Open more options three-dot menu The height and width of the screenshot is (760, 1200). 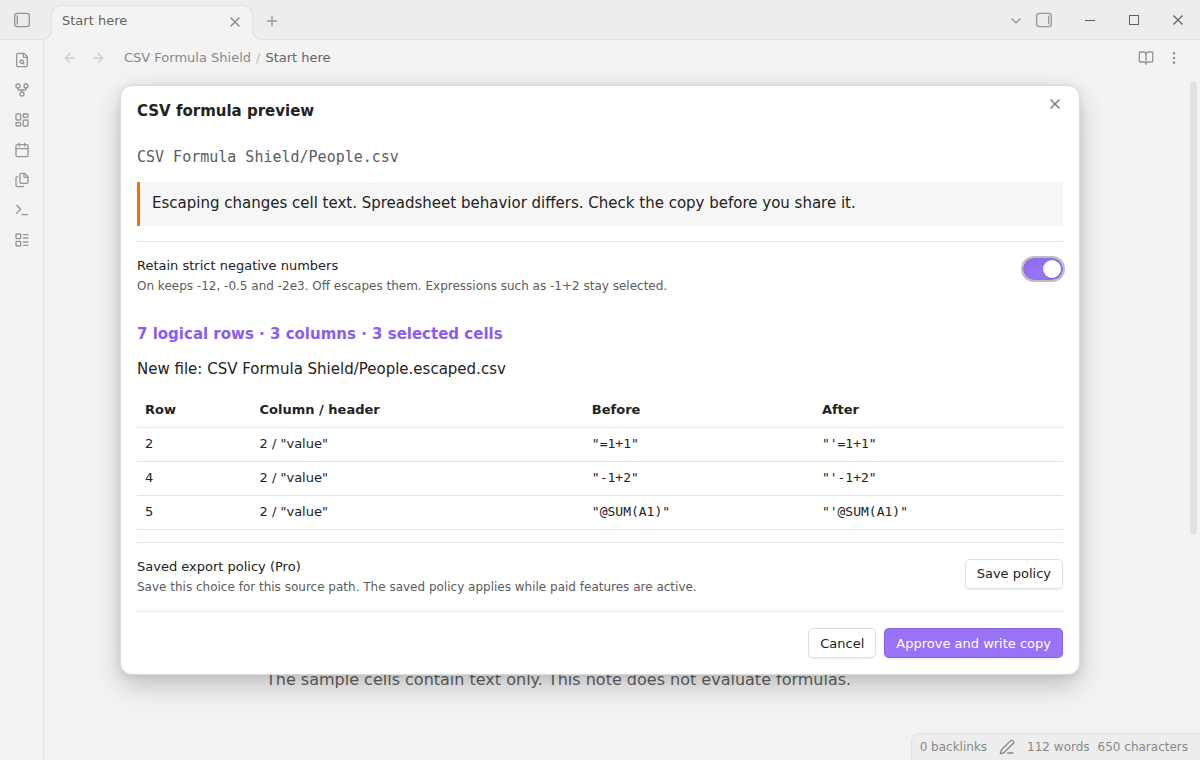click(x=1174, y=58)
